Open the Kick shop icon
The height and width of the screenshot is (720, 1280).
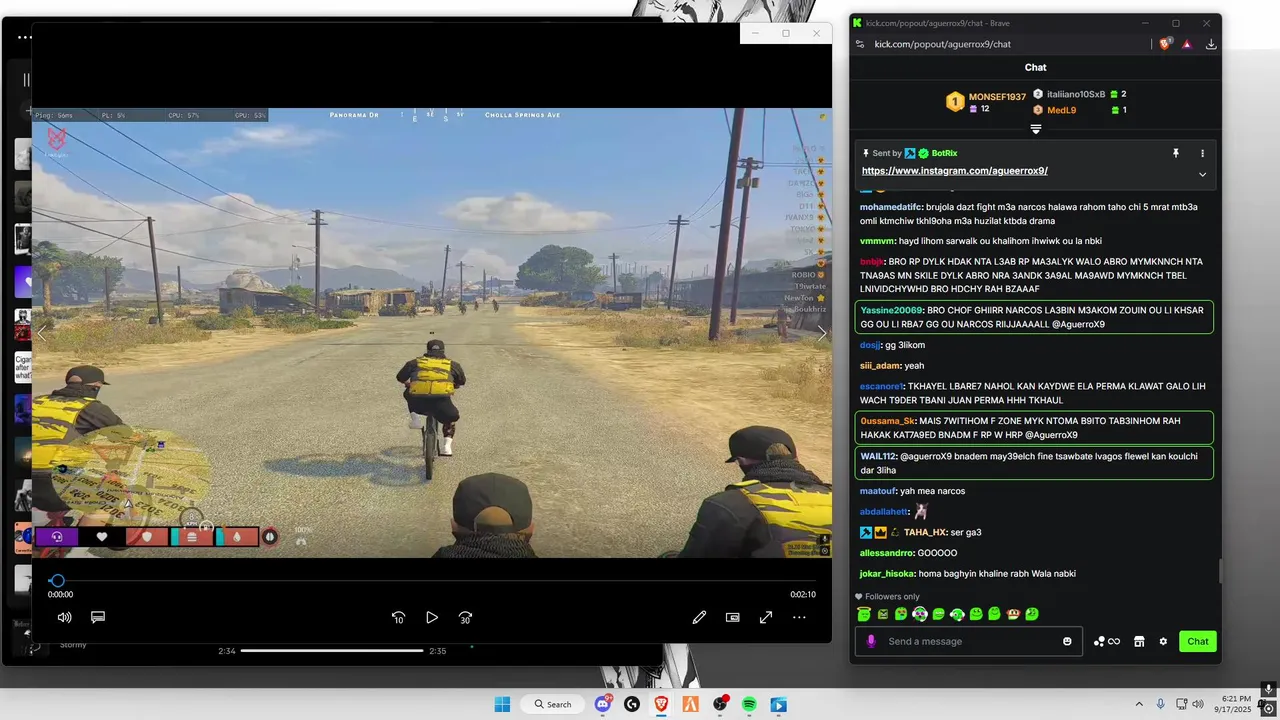[x=1139, y=641]
